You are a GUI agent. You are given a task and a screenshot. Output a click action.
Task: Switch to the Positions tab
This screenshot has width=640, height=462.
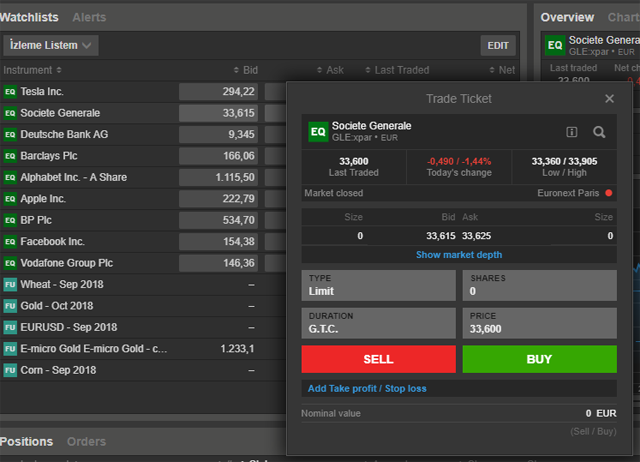27,442
